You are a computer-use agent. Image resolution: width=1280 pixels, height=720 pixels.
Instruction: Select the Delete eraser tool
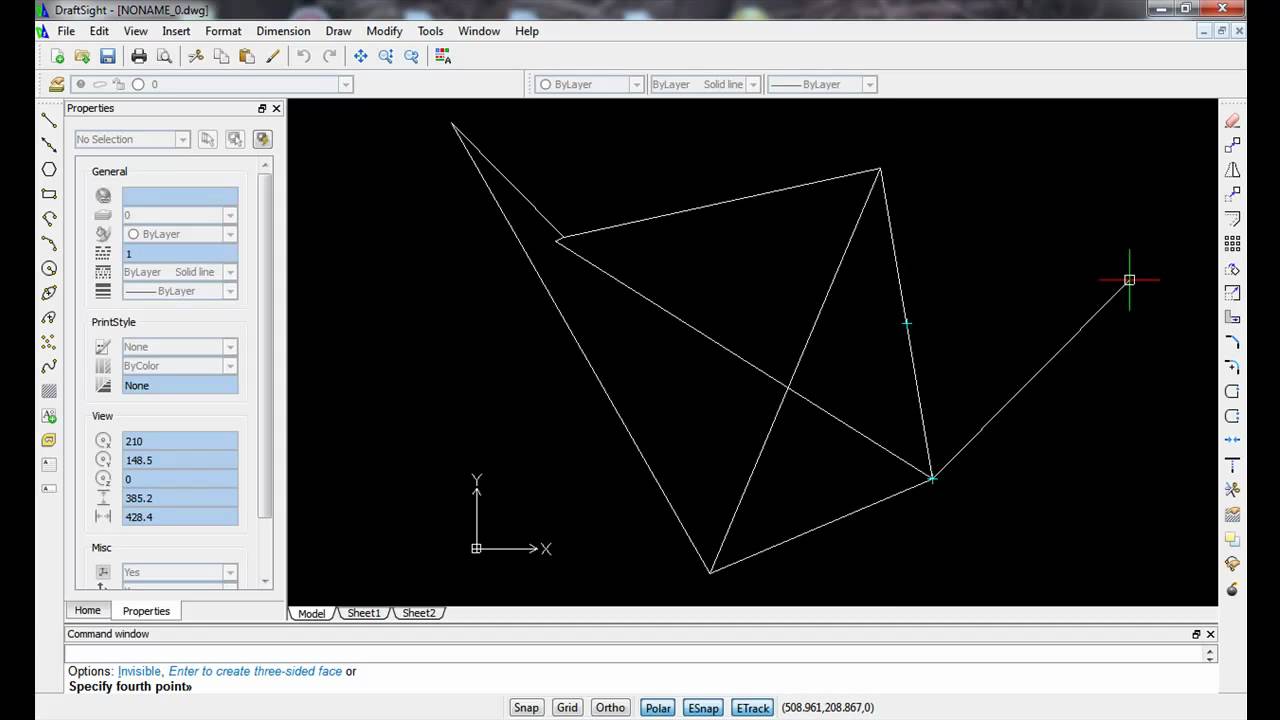point(1232,121)
